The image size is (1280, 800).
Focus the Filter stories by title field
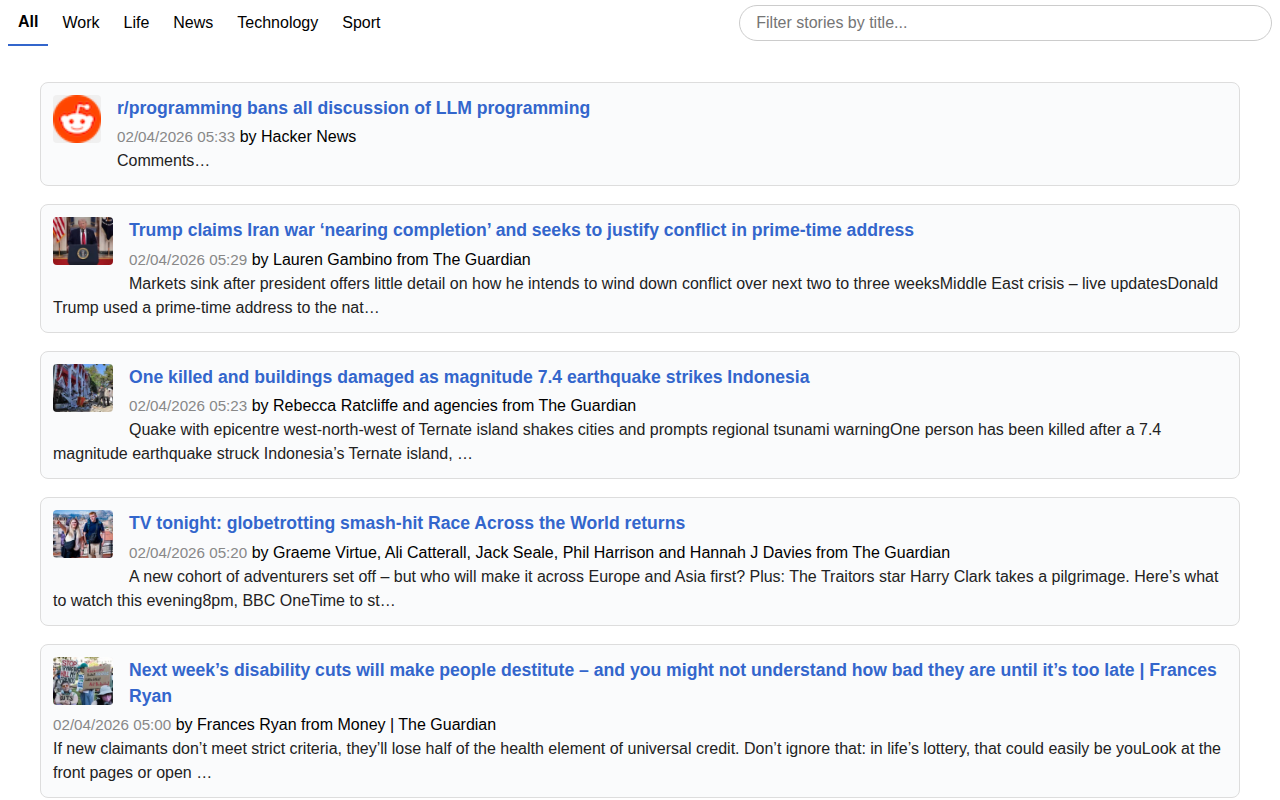(1004, 23)
